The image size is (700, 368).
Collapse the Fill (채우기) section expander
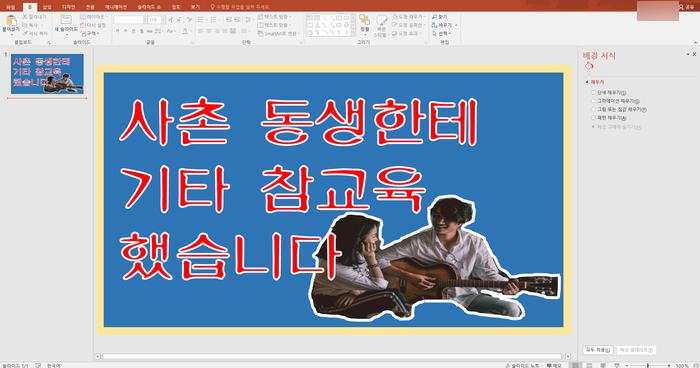pos(587,82)
